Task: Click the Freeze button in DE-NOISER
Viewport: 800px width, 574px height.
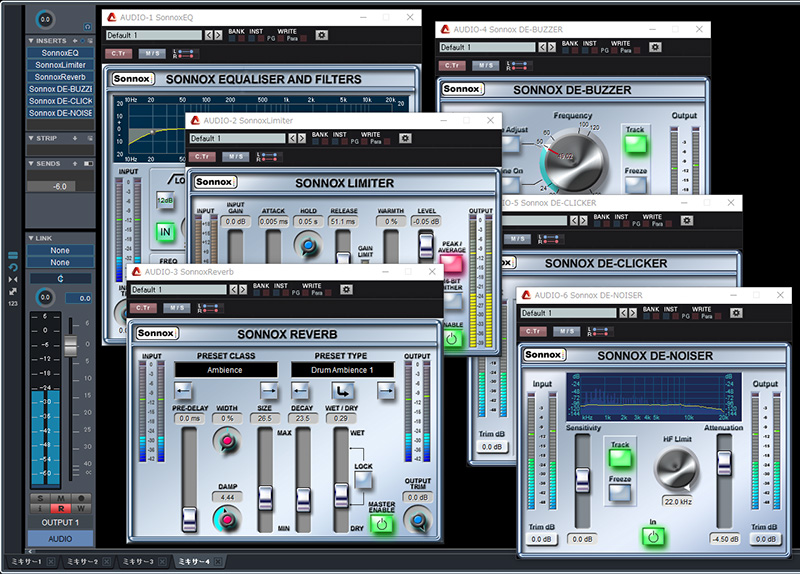Action: point(620,492)
